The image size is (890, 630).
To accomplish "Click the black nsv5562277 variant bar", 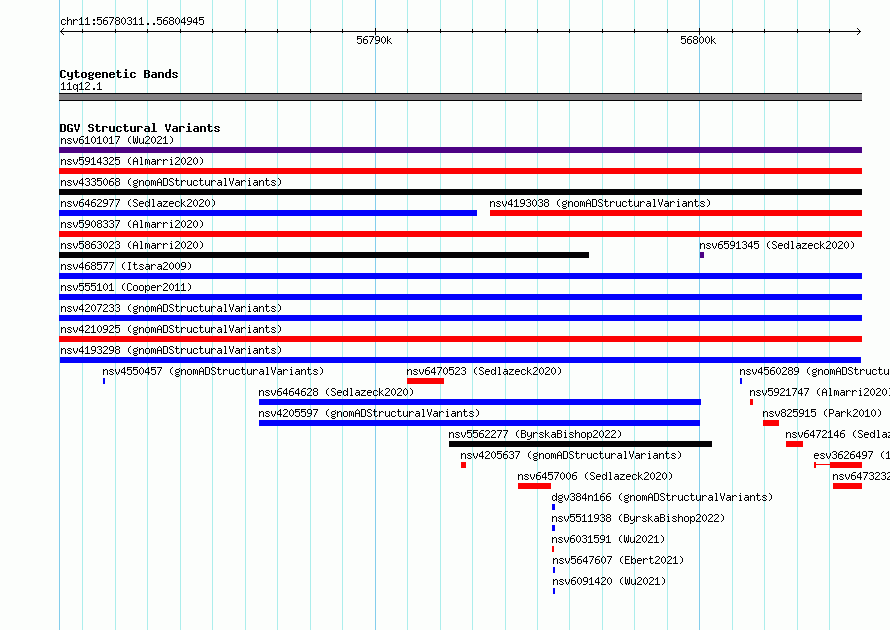I will [x=580, y=444].
